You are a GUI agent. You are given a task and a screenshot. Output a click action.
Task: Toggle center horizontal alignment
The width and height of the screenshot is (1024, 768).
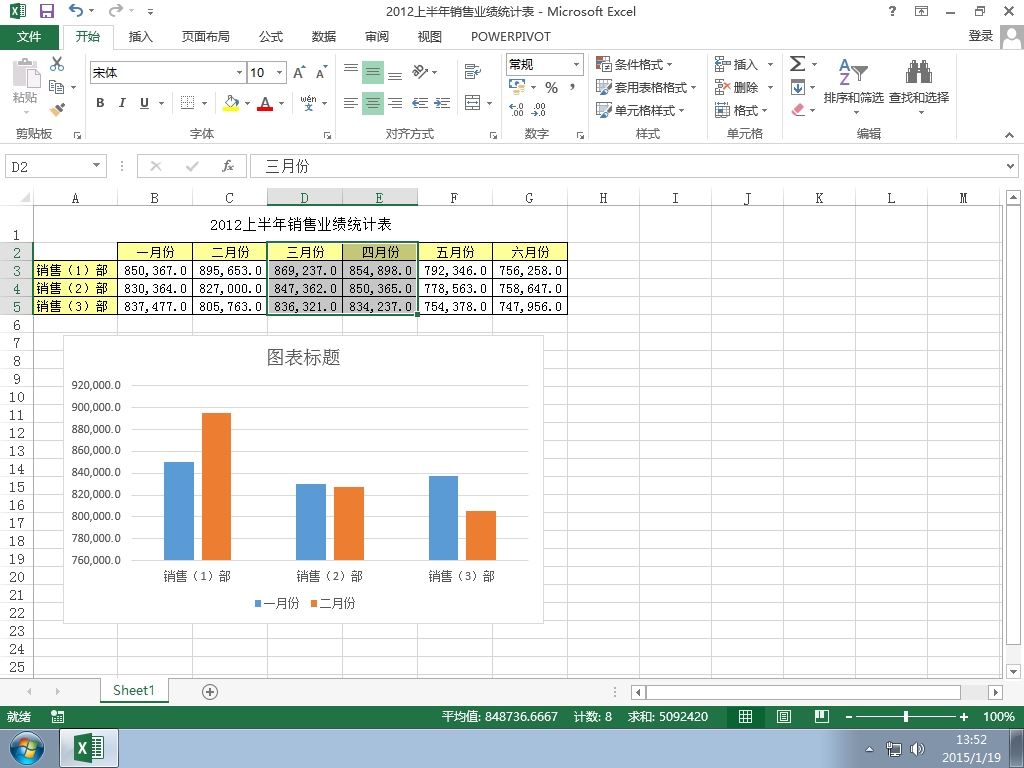373,103
